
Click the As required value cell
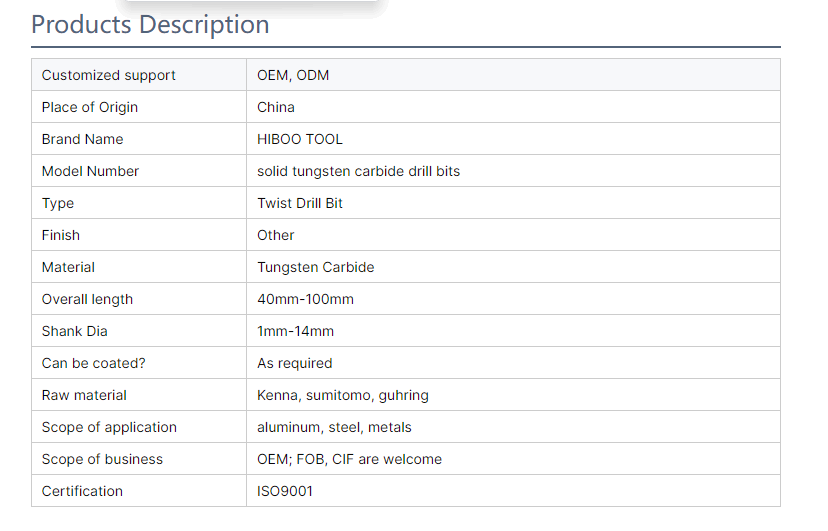(295, 363)
